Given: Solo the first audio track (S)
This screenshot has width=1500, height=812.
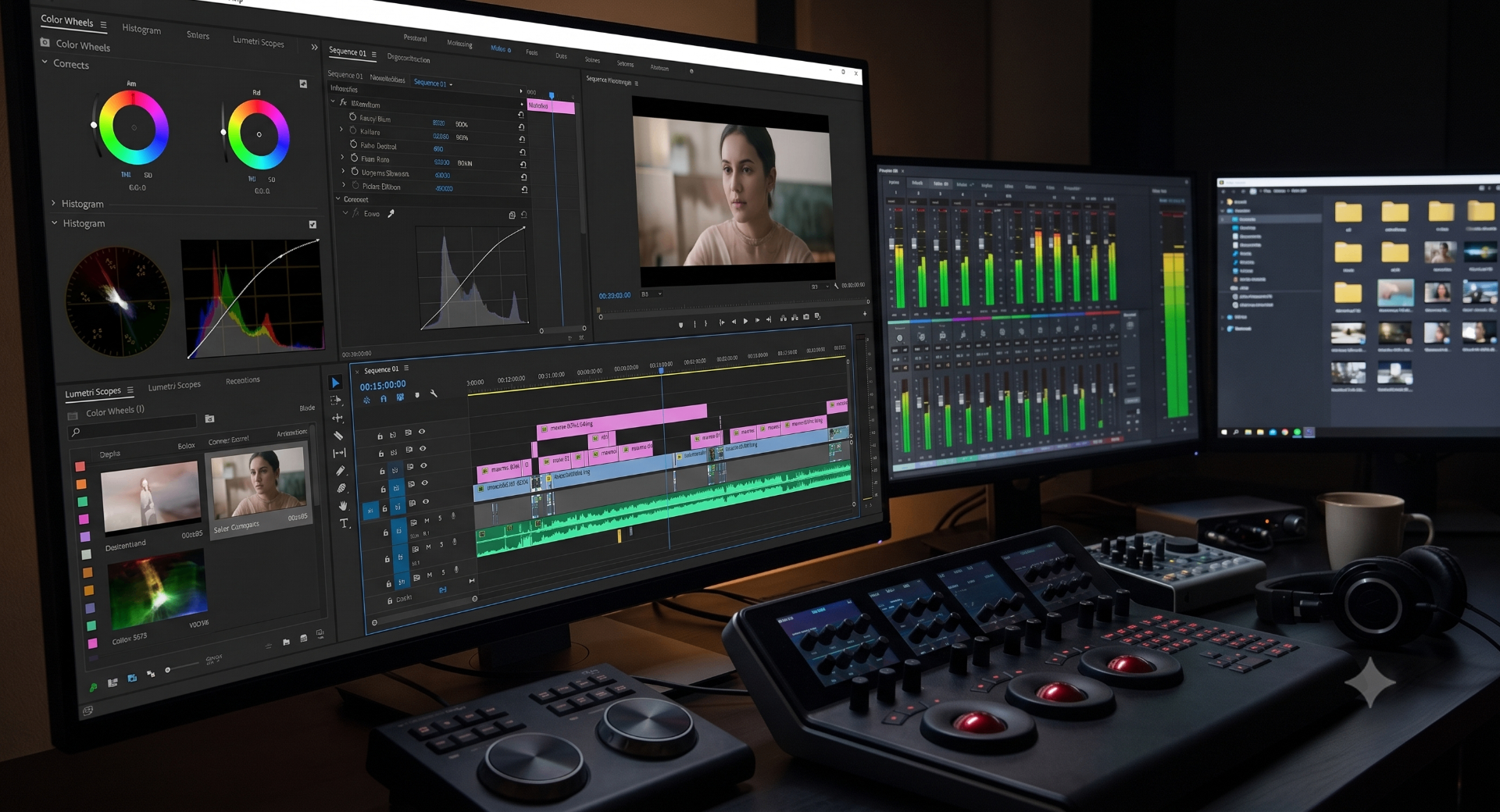Looking at the screenshot, I should (440, 518).
